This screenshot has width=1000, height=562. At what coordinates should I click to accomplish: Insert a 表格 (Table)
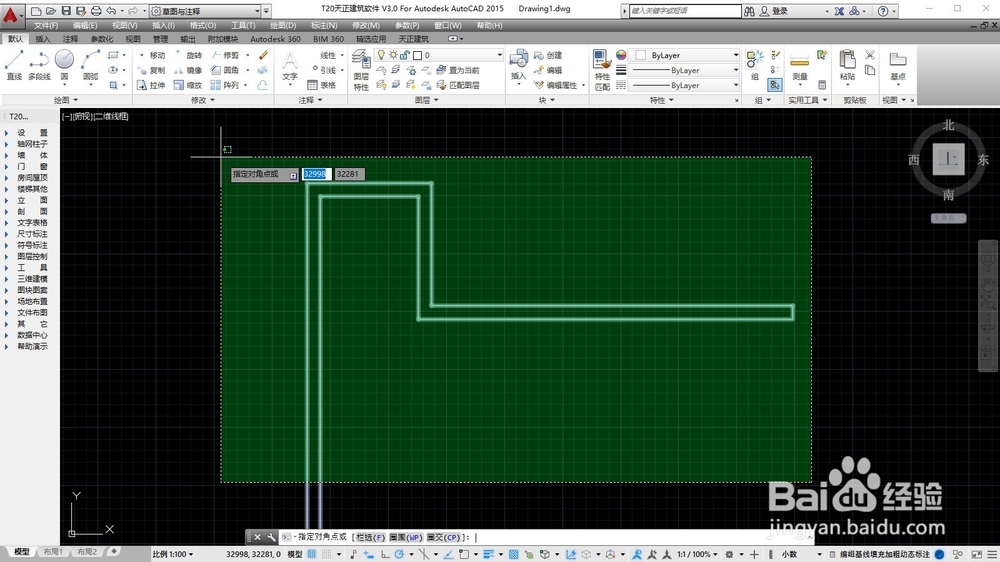coord(322,85)
